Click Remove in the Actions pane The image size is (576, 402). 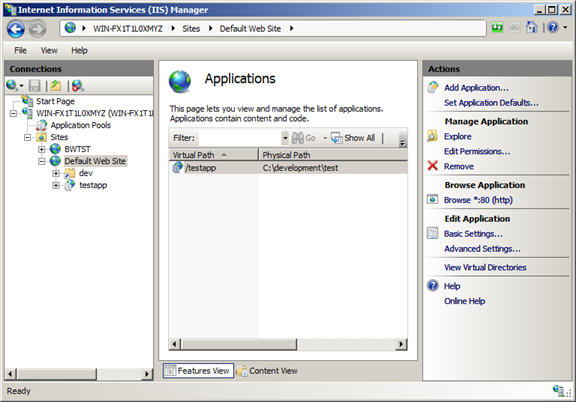pos(459,166)
